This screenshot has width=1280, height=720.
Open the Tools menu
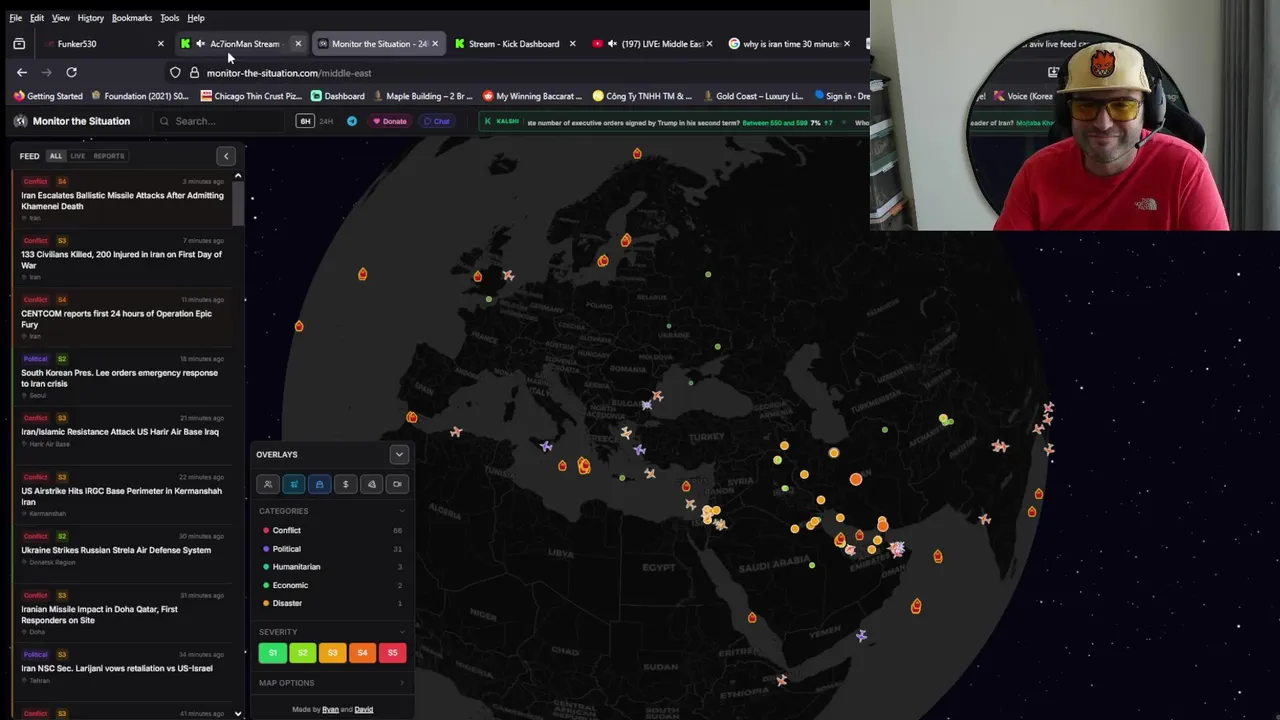pos(169,18)
